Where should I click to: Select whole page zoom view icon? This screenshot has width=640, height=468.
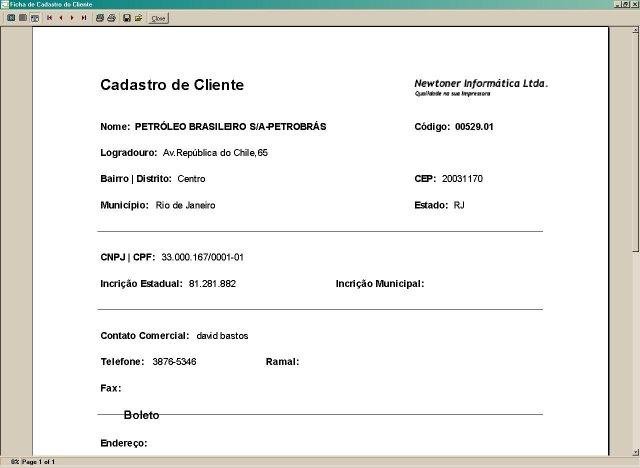tap(11, 18)
